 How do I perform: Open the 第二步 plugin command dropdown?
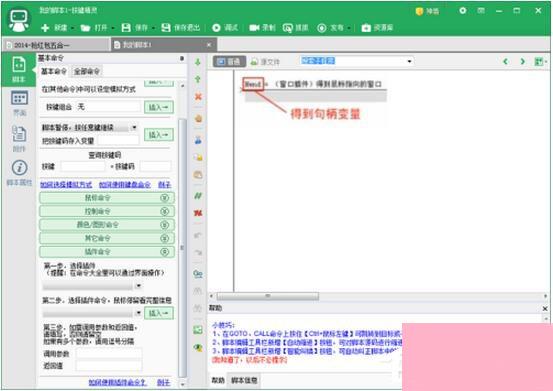click(x=139, y=313)
